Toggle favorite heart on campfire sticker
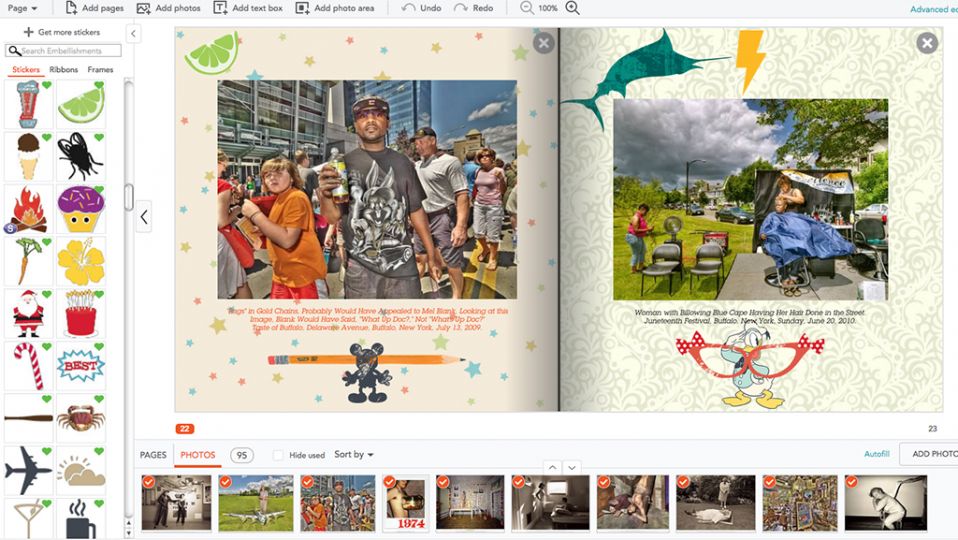 [46, 190]
